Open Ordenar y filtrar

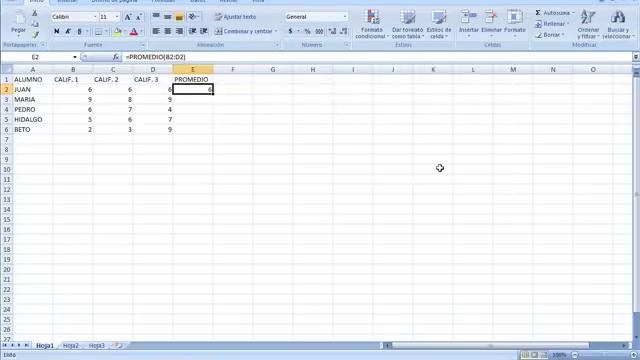(x=588, y=24)
